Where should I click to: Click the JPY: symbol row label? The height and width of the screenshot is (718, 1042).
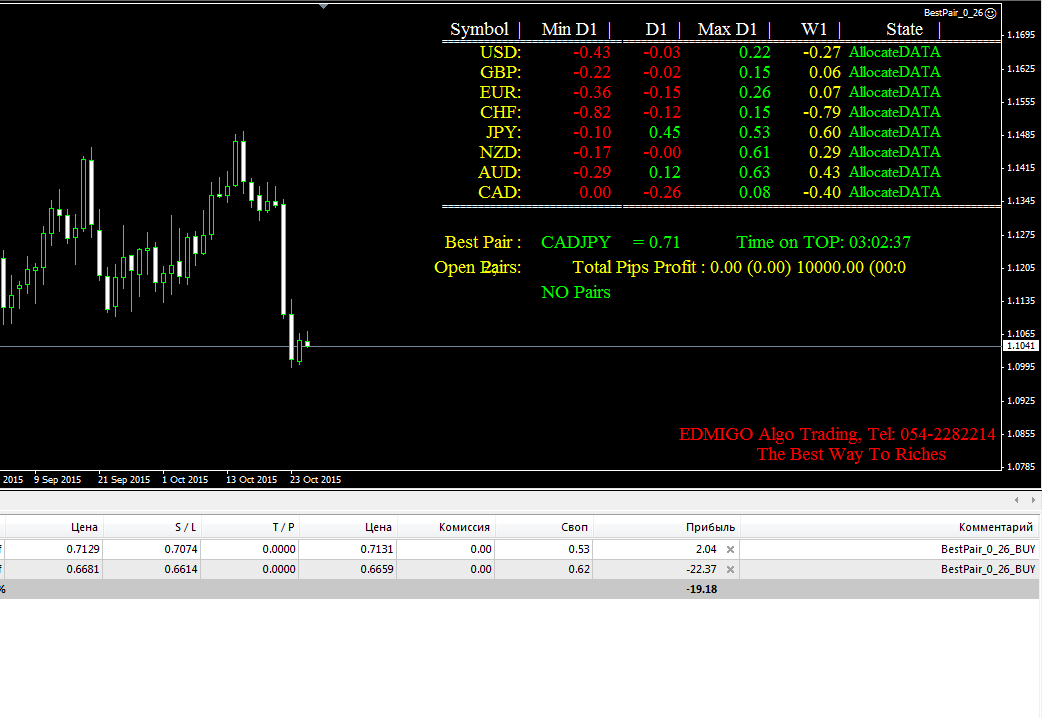tap(503, 132)
